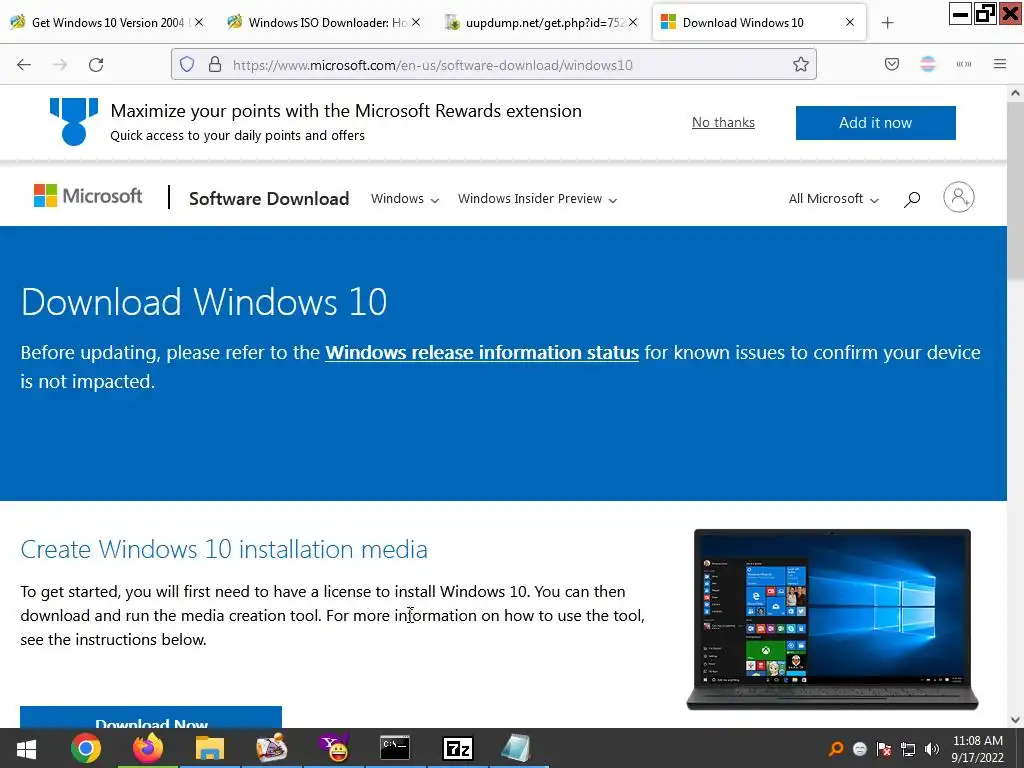The height and width of the screenshot is (768, 1024).
Task: Expand the All Microsoft menu
Action: [833, 199]
